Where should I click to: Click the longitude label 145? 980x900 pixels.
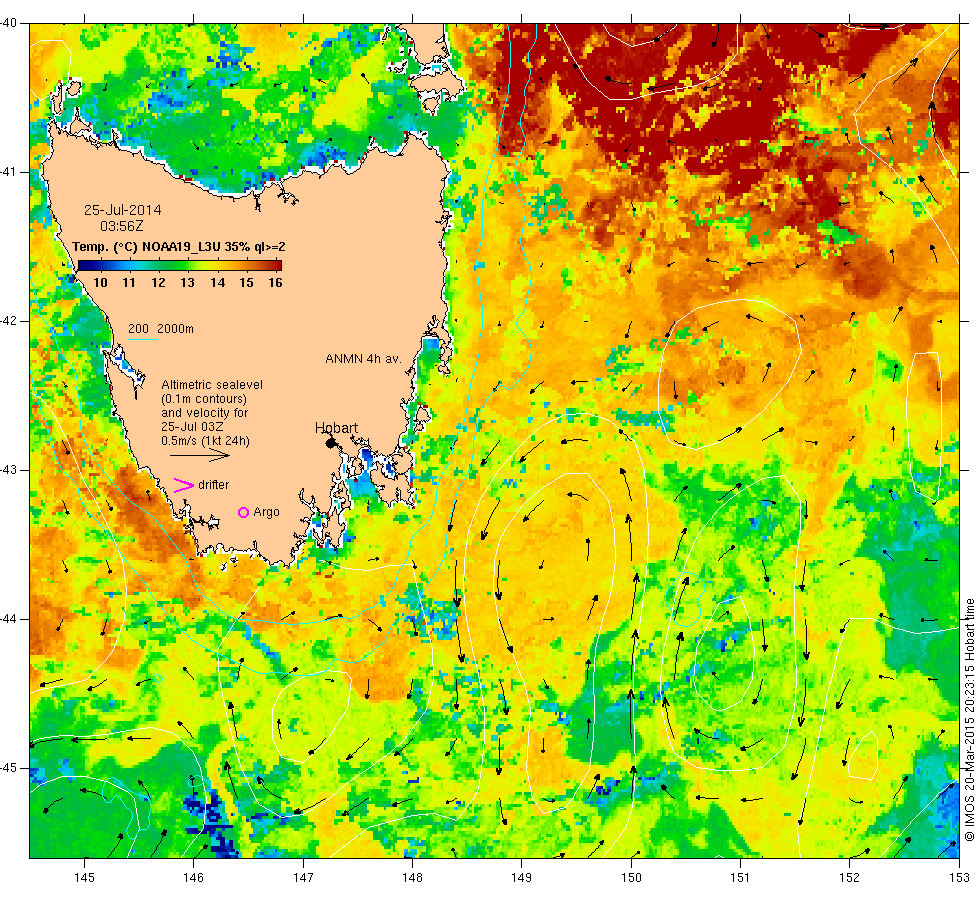point(84,878)
